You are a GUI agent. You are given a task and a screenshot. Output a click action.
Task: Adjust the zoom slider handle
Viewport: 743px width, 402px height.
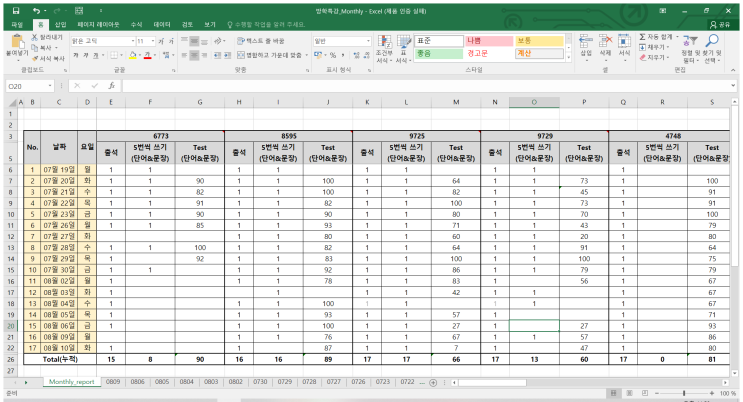(x=684, y=393)
